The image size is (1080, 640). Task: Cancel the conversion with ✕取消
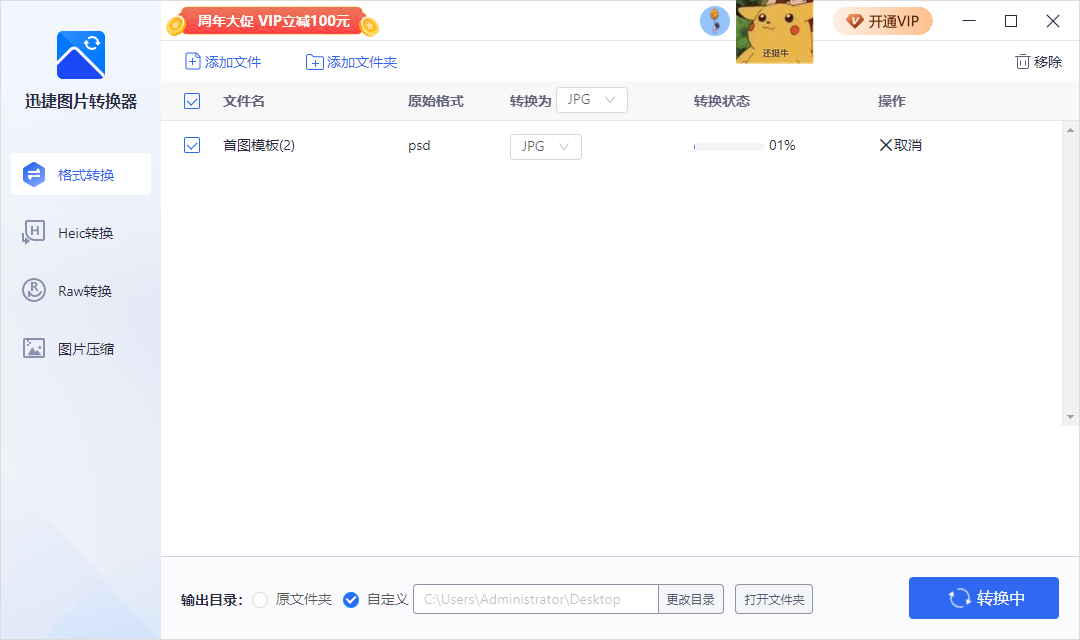click(x=901, y=145)
